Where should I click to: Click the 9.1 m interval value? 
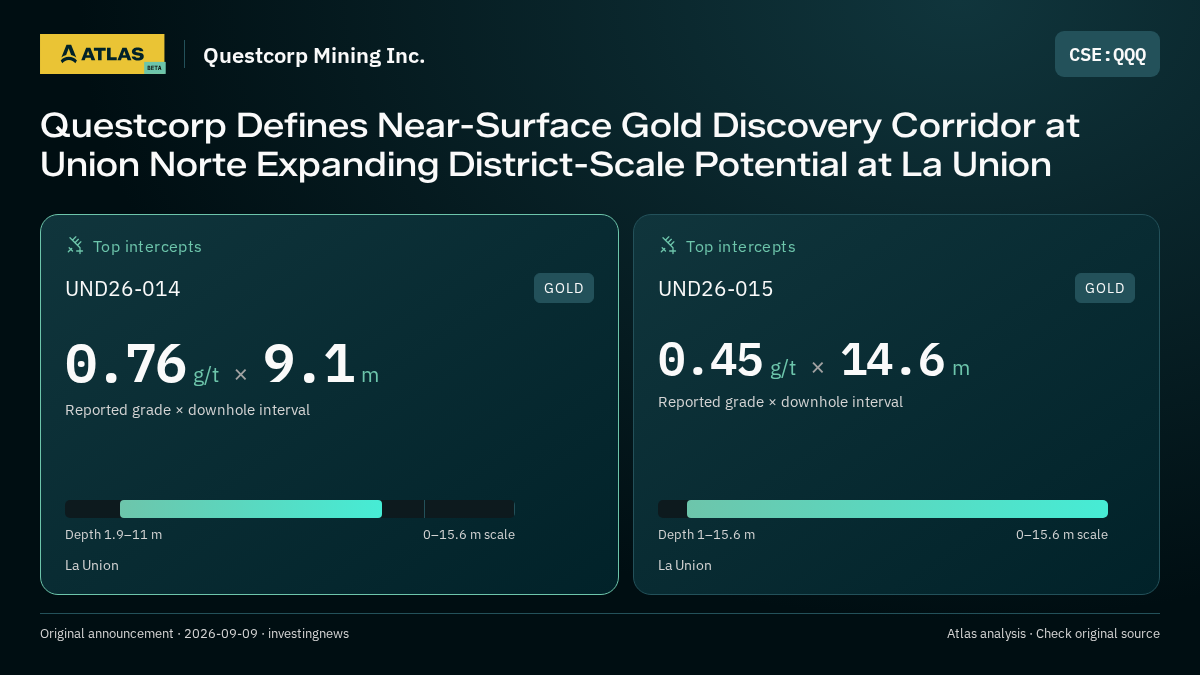pyautogui.click(x=320, y=365)
